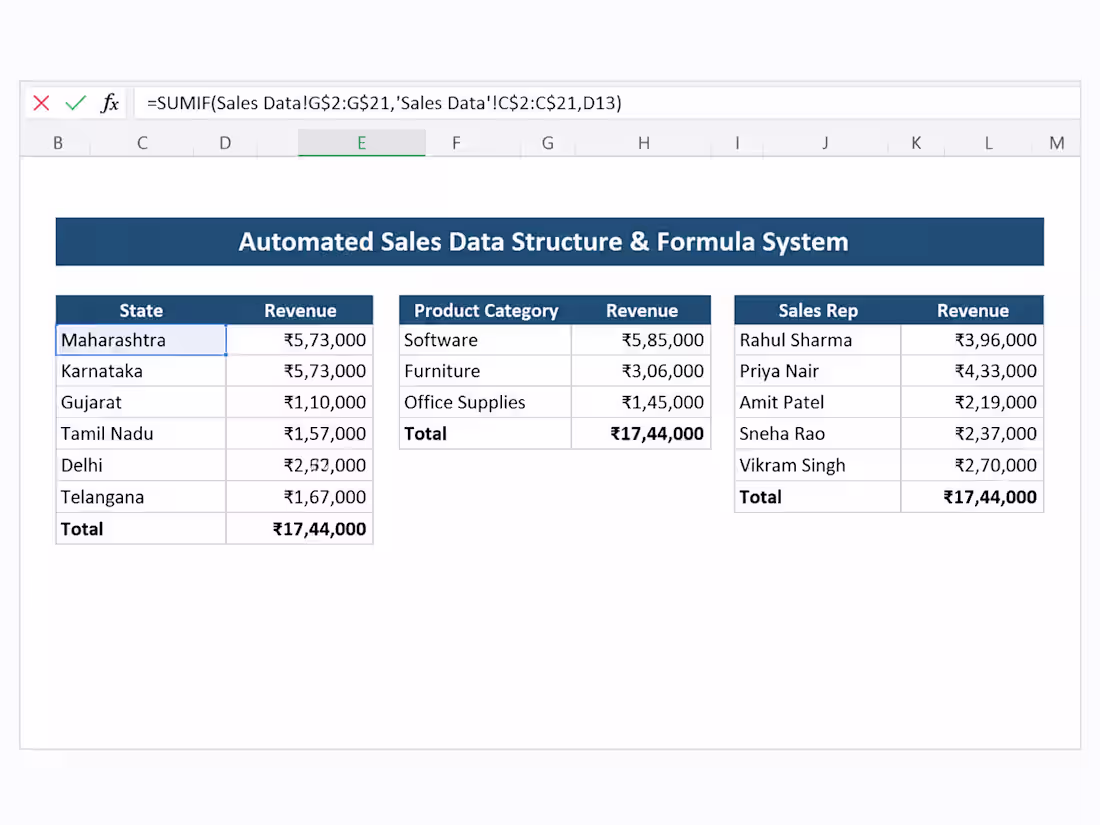Image resolution: width=1100 pixels, height=825 pixels.
Task: Select column B header
Action: [x=58, y=143]
